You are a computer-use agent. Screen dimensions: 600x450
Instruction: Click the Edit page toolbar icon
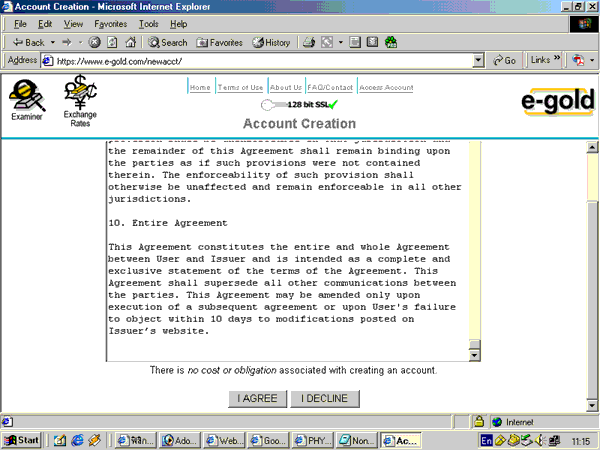pyautogui.click(x=355, y=42)
